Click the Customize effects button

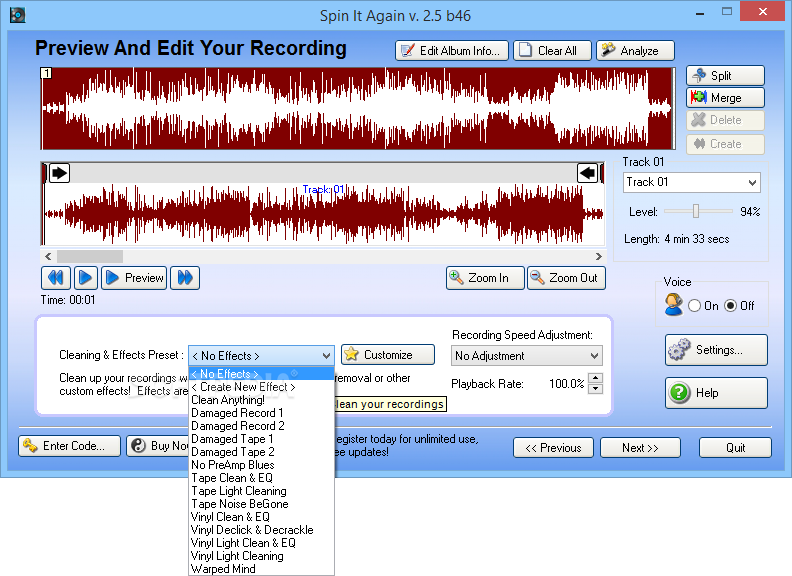pyautogui.click(x=388, y=355)
